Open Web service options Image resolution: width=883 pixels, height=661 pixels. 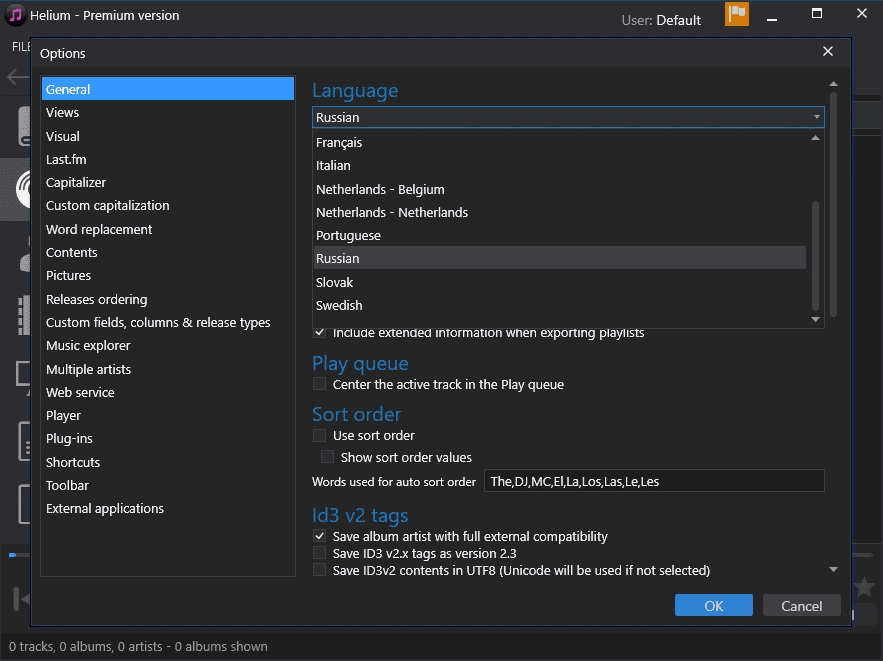click(168, 392)
